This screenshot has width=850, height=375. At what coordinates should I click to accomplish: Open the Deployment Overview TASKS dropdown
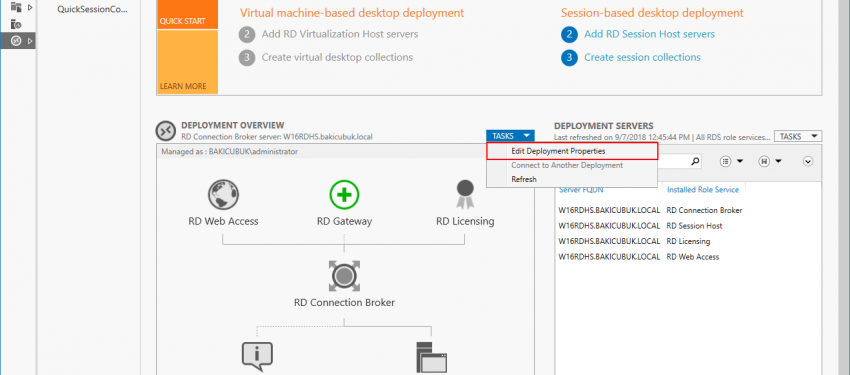[x=510, y=136]
